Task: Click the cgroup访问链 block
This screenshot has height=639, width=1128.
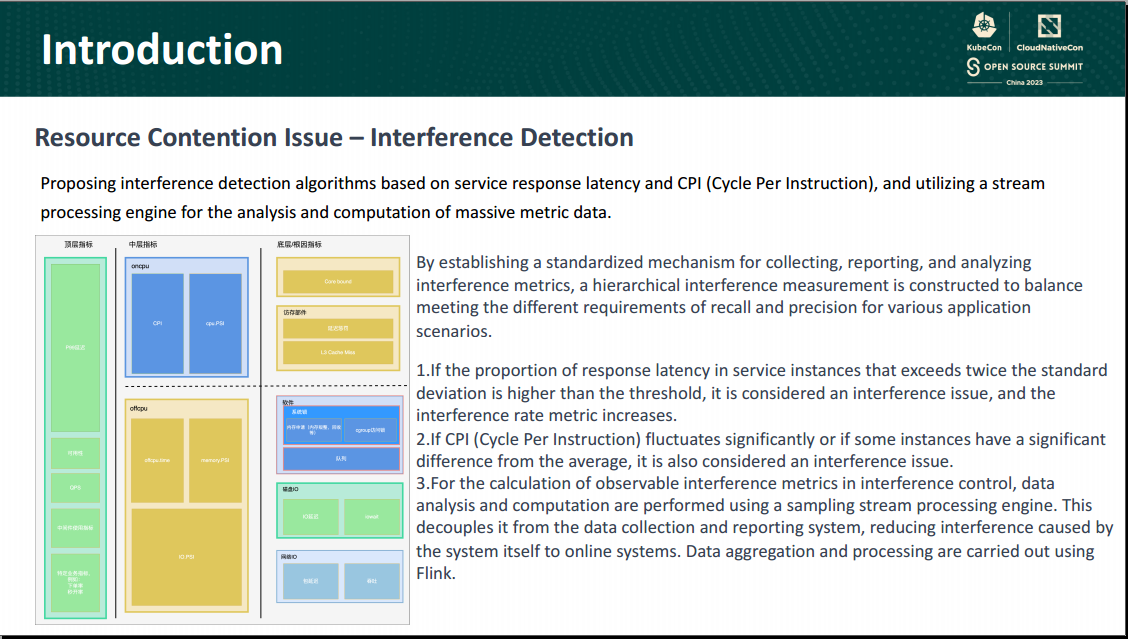Action: coord(369,430)
